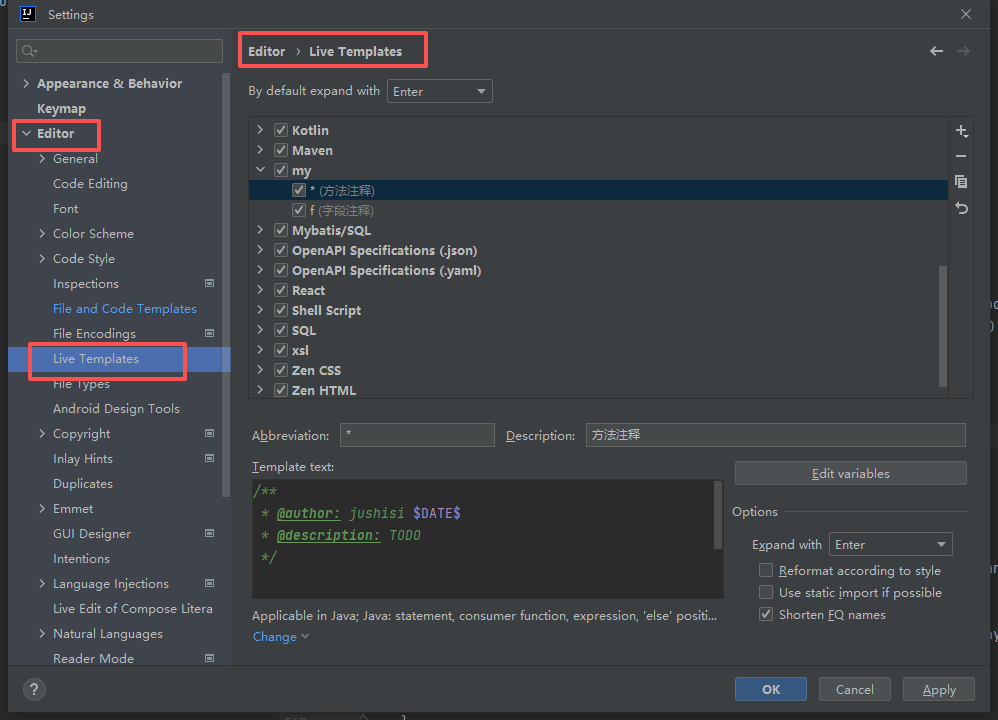Open help with the question mark icon

tap(34, 689)
